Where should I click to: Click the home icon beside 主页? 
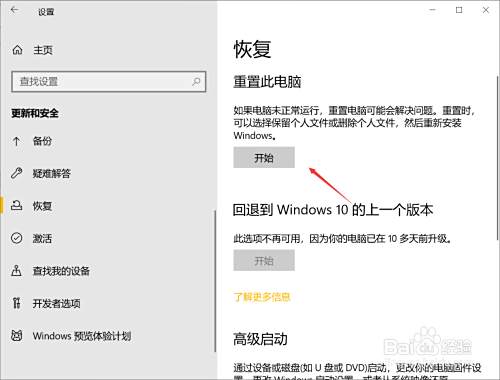[17, 50]
